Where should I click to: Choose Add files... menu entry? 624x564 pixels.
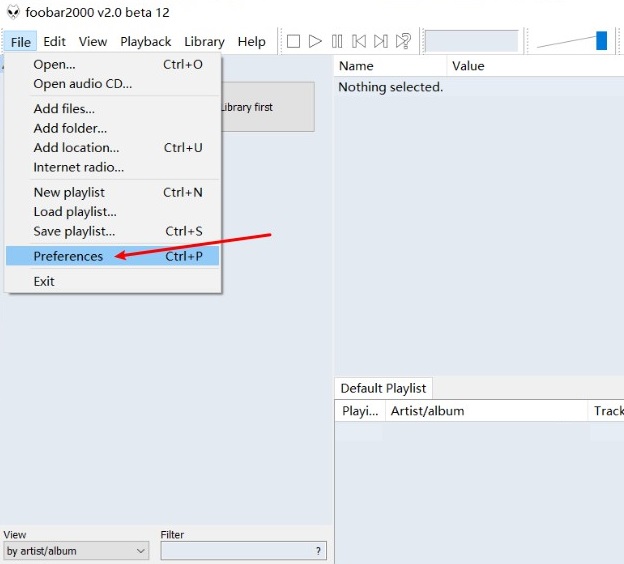[112, 109]
